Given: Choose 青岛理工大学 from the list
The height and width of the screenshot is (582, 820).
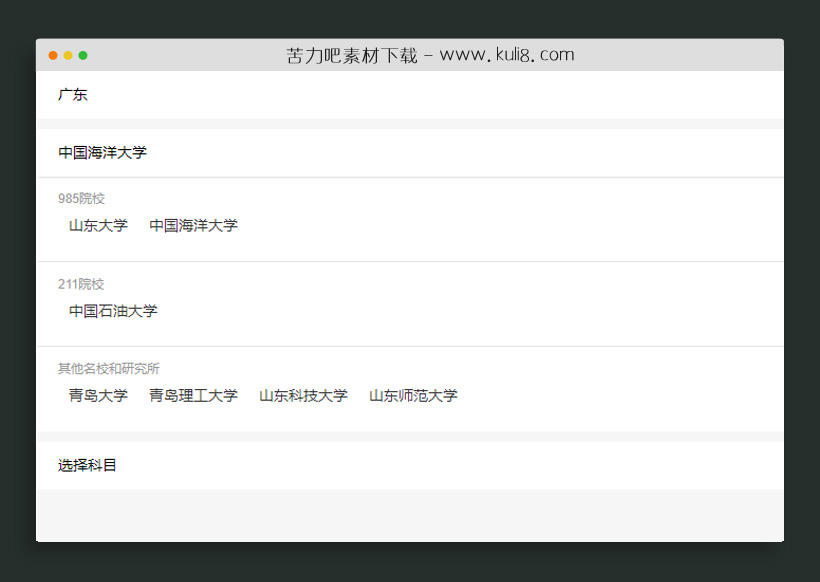Looking at the screenshot, I should coord(193,396).
